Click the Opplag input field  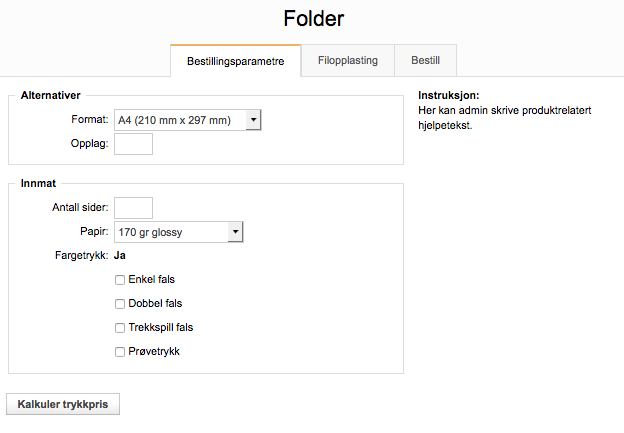134,144
